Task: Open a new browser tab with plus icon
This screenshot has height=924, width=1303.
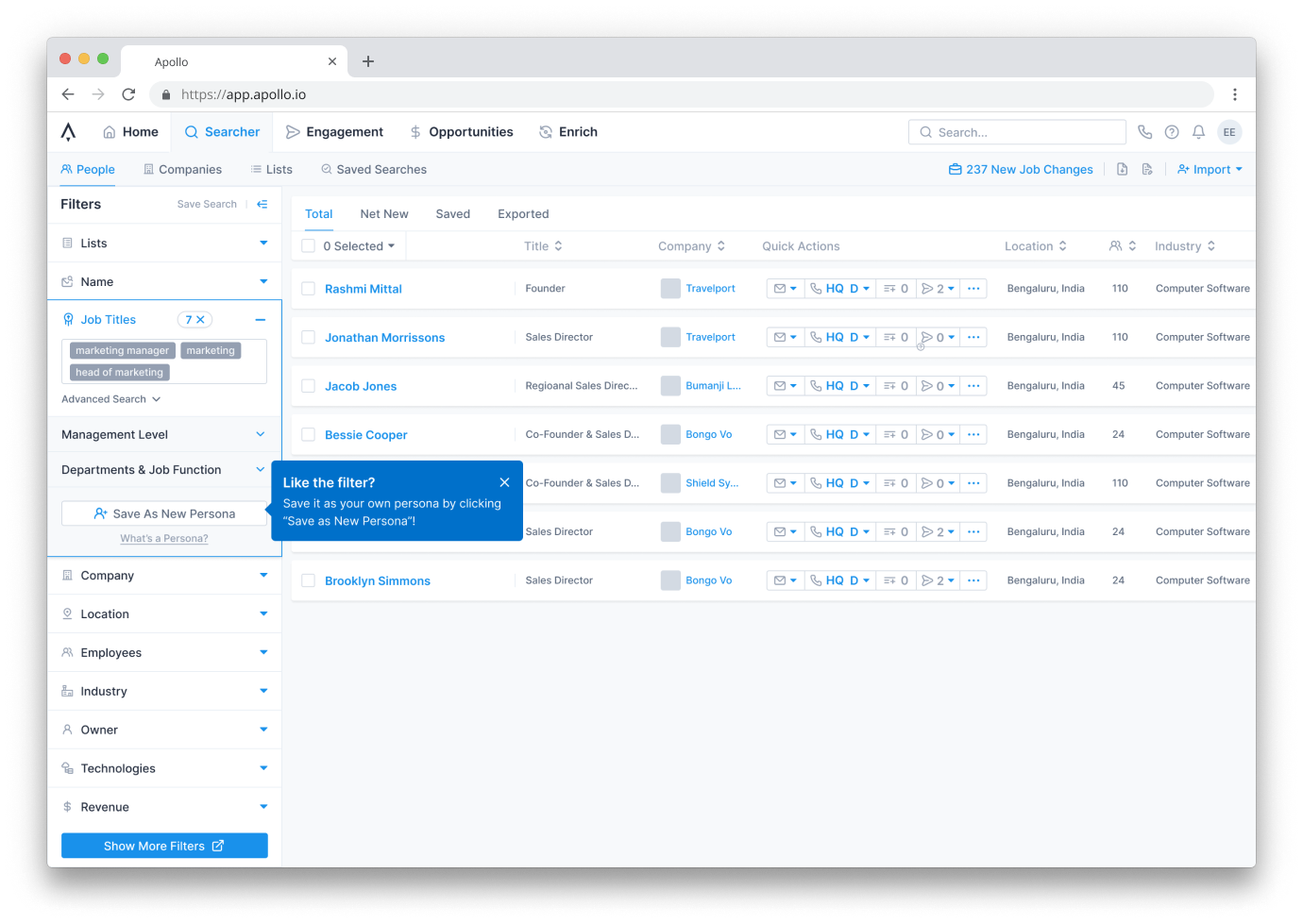Action: click(x=368, y=61)
